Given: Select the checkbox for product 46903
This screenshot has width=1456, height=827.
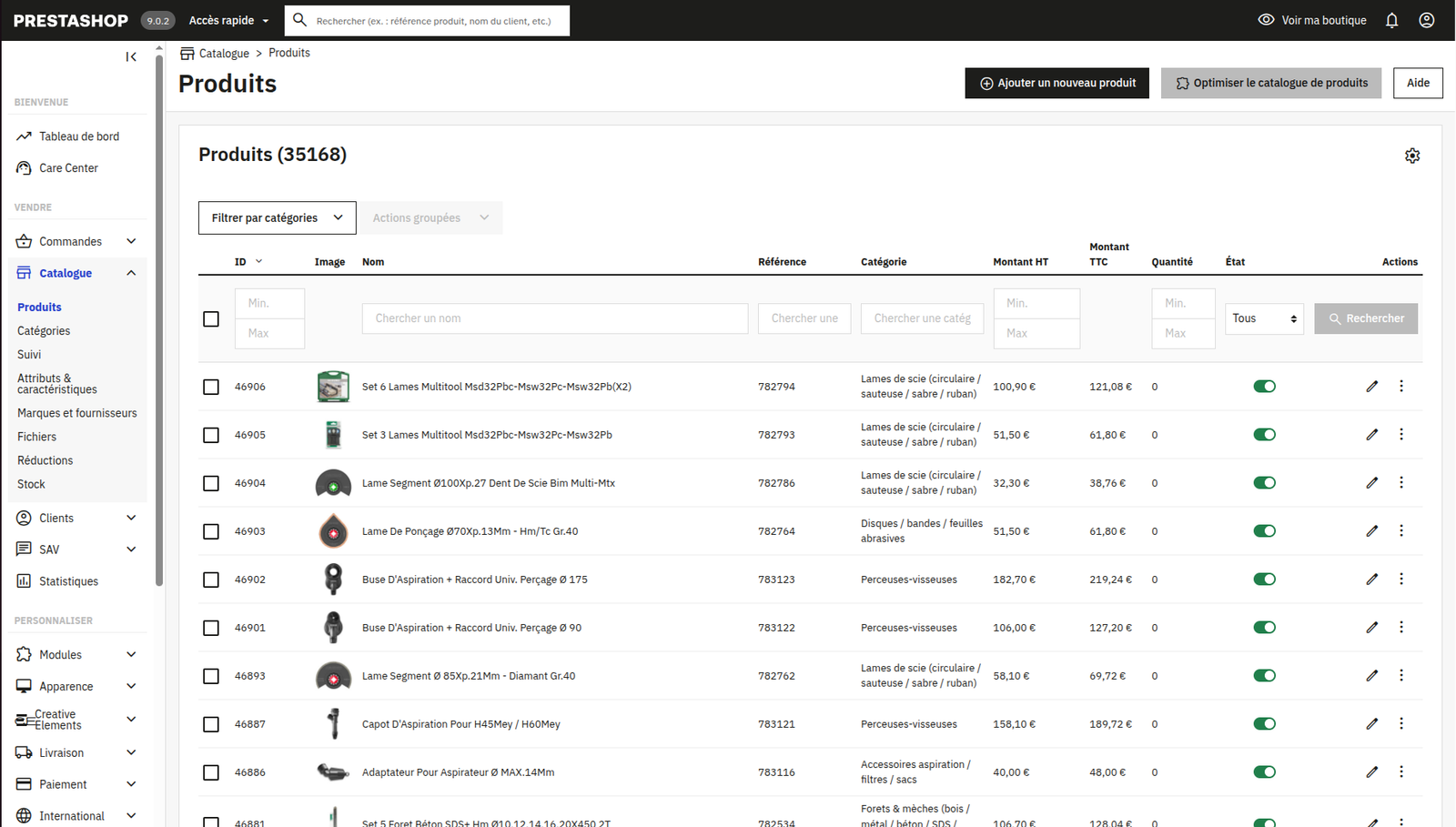Looking at the screenshot, I should [211, 531].
